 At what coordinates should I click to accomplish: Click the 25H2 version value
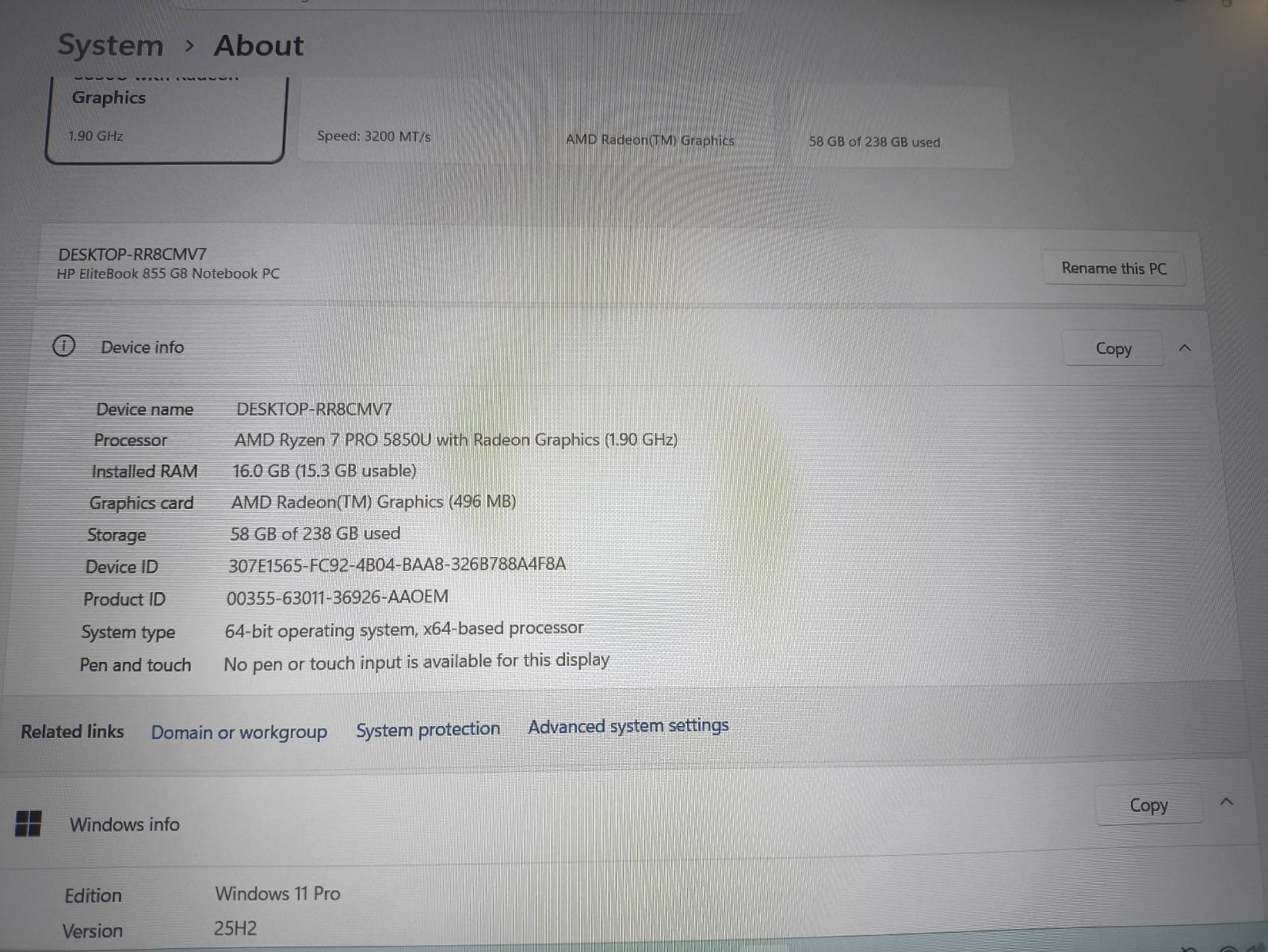pos(235,928)
